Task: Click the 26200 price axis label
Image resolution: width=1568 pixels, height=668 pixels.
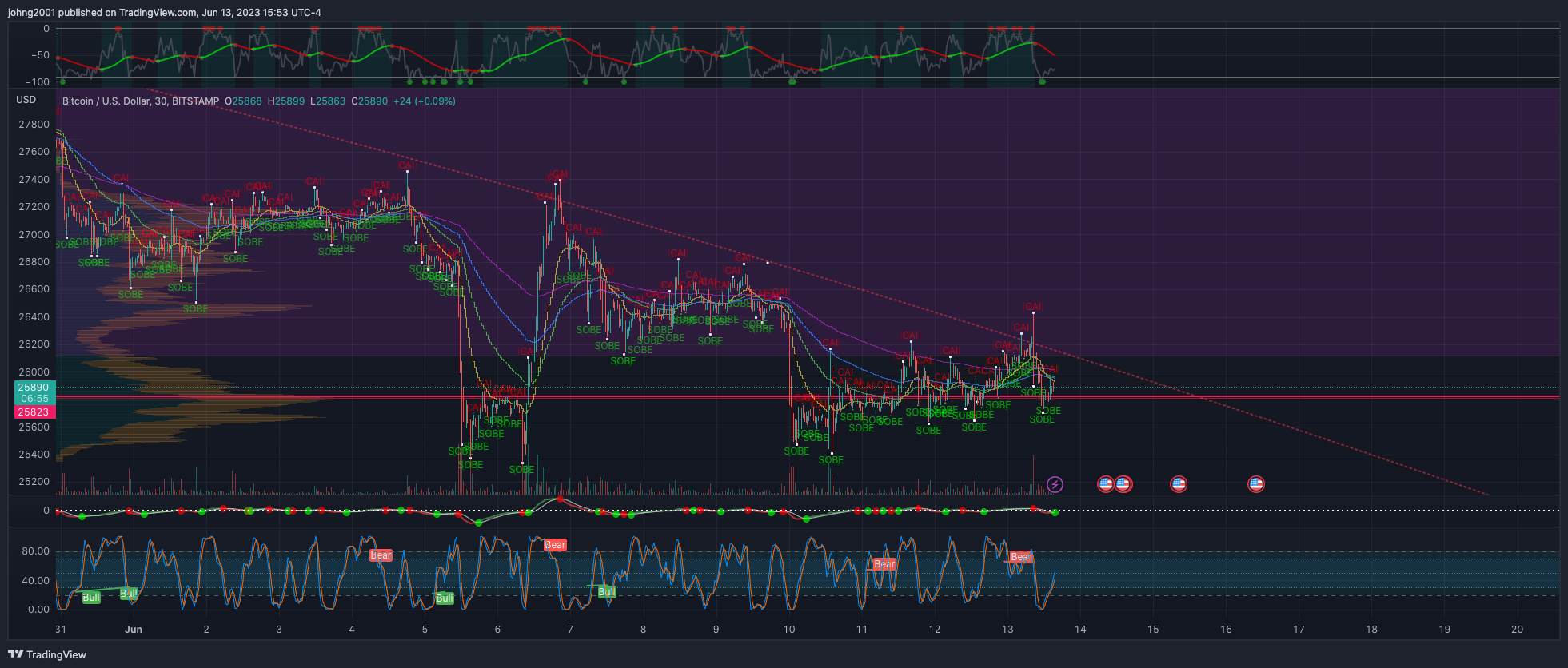Action: pos(34,344)
